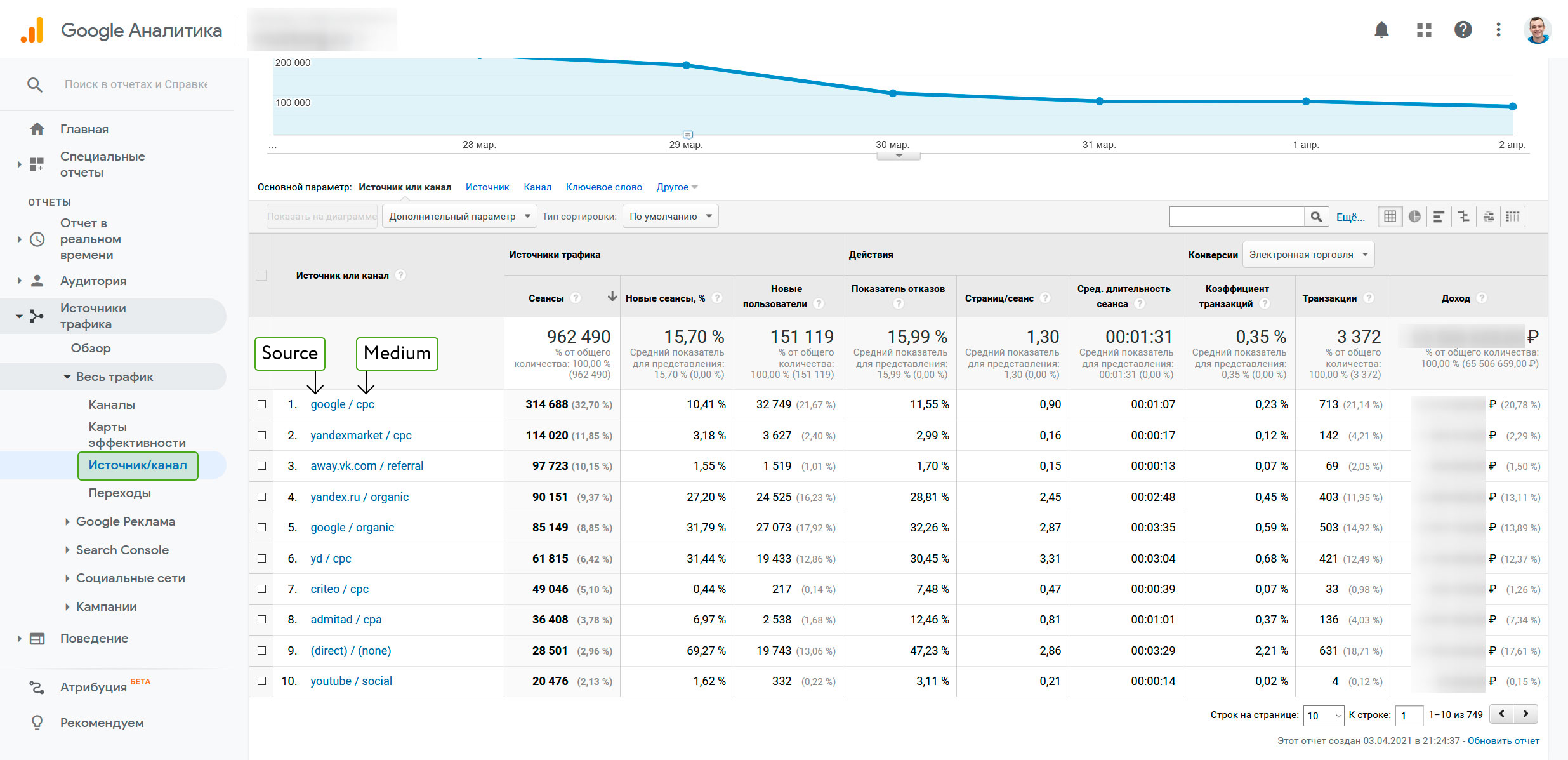Switch to pivot table view icon

click(1513, 217)
